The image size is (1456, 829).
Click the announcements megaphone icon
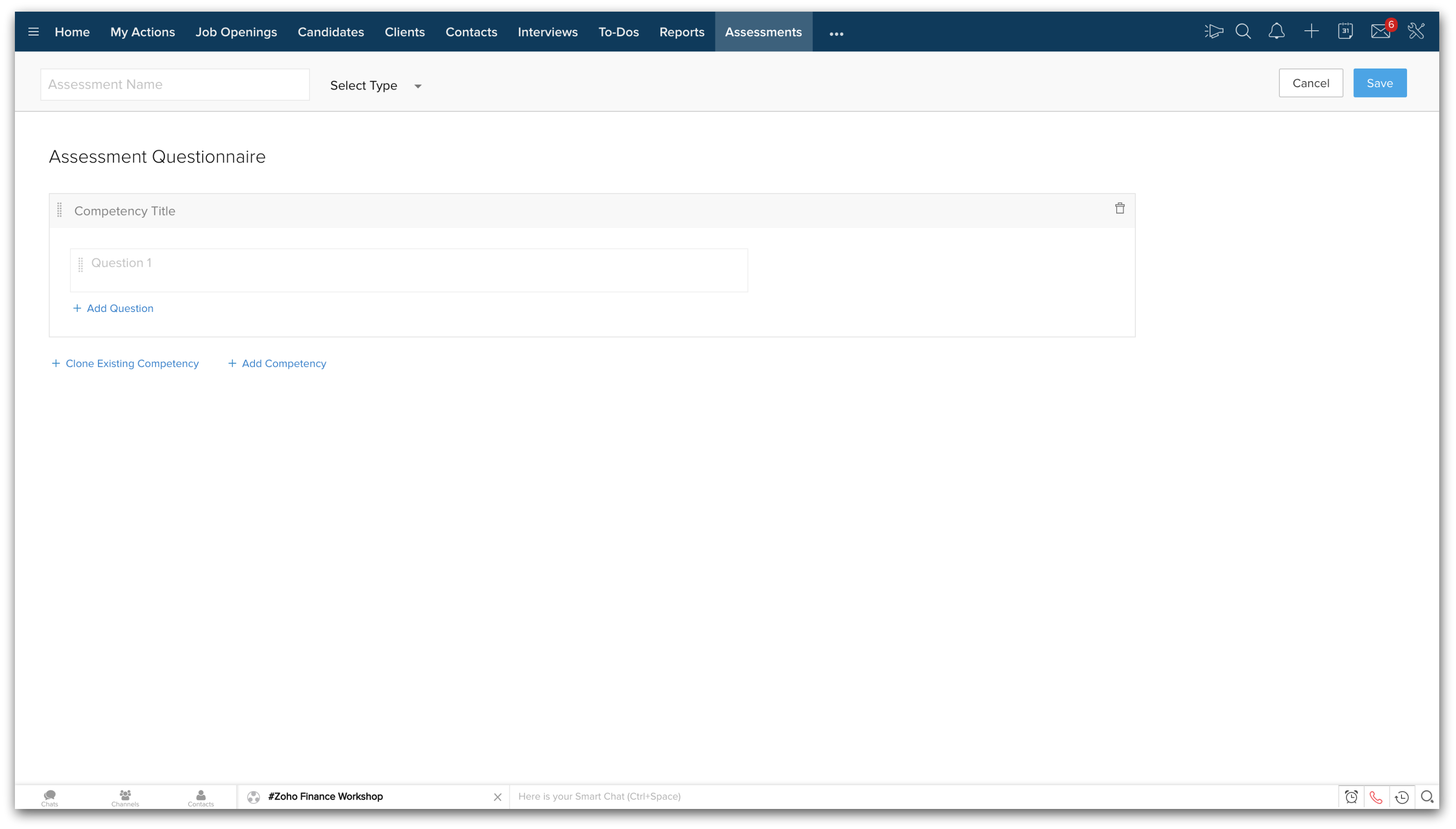coord(1213,31)
